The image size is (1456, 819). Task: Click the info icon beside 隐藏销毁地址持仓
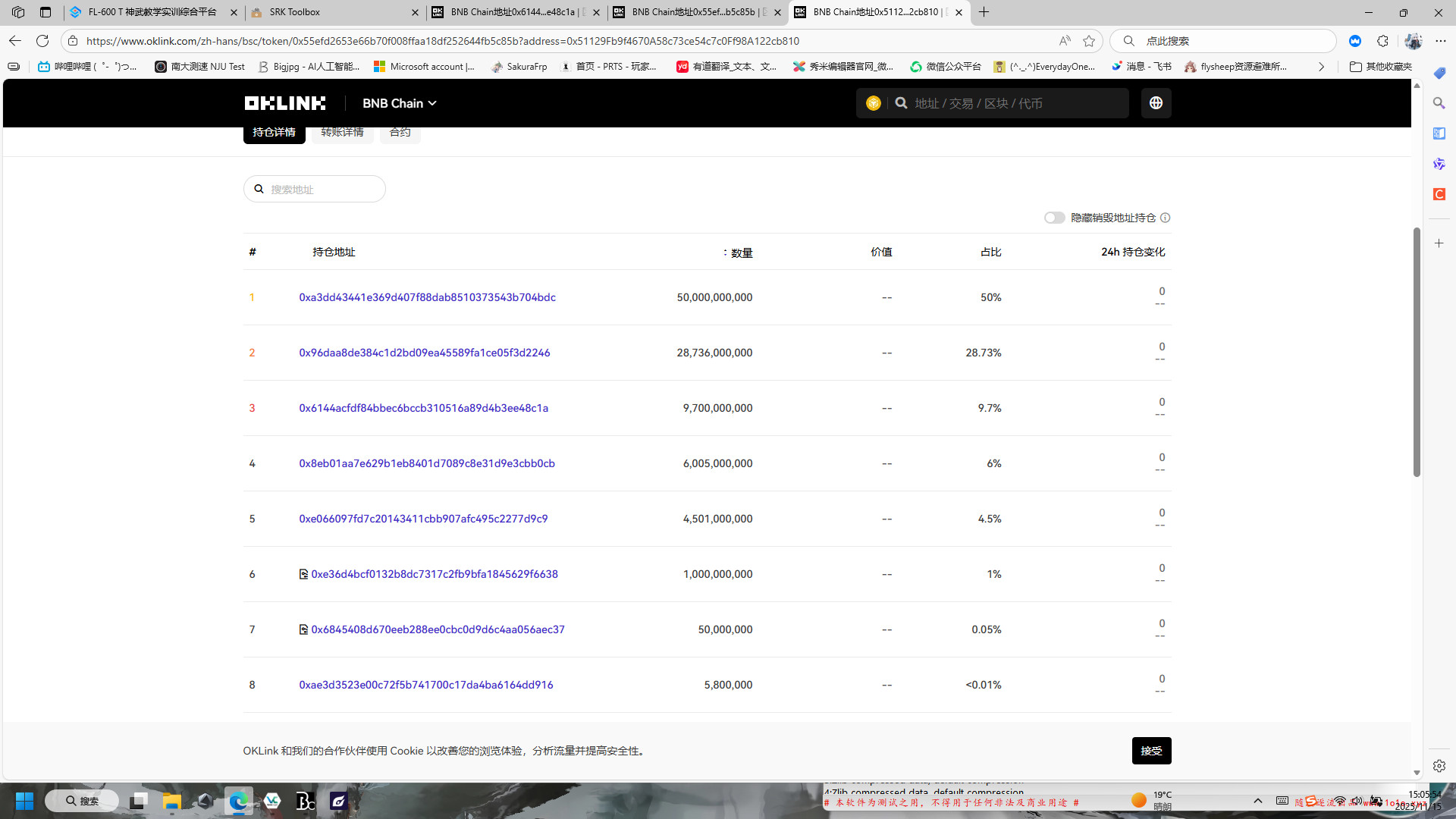click(x=1166, y=218)
